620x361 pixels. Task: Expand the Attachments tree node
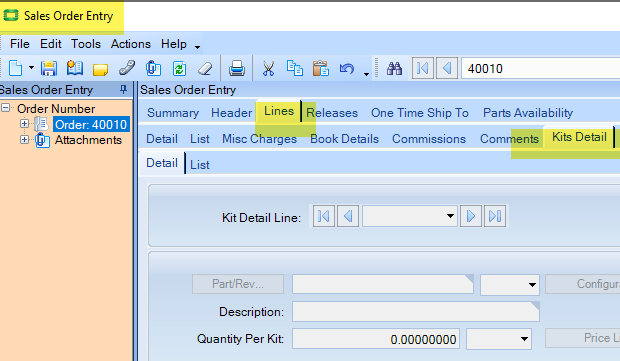coord(25,140)
